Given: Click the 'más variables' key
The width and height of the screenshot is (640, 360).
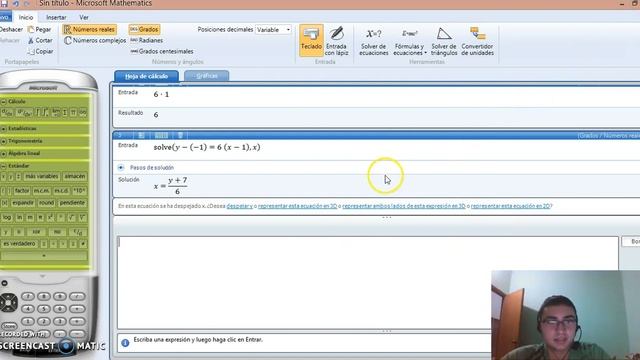Looking at the screenshot, I should pos(42,176).
